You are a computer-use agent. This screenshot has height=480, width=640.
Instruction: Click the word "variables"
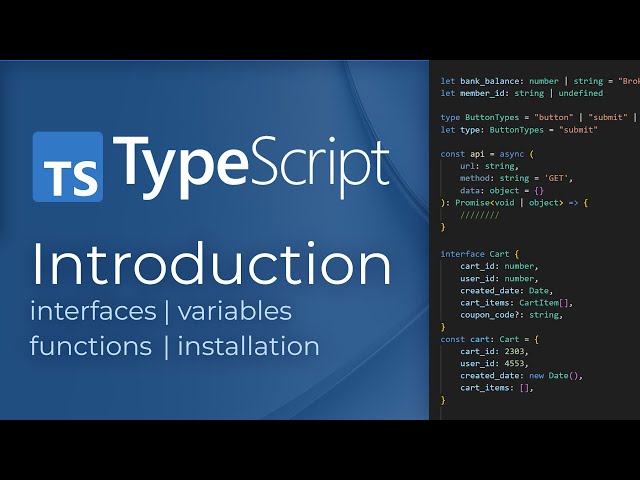click(235, 311)
